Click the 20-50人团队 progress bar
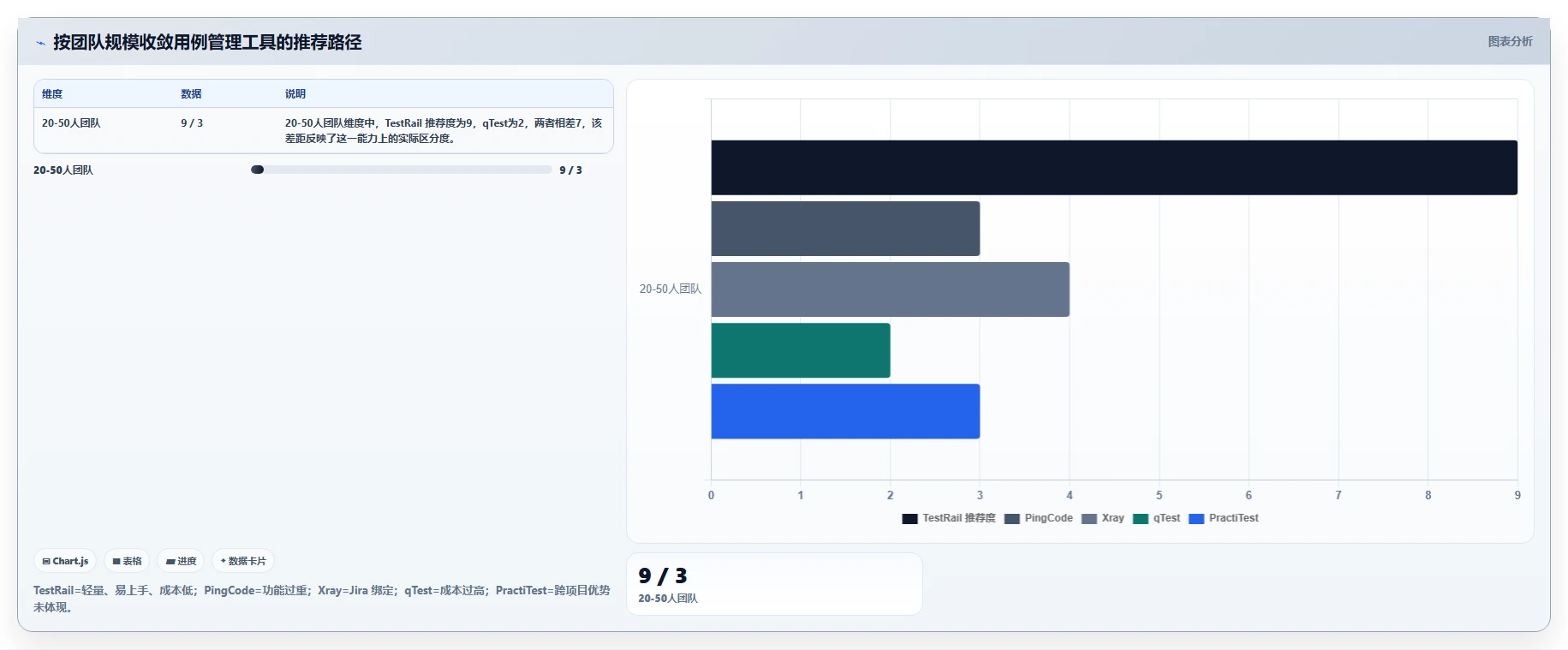1568x650 pixels. [x=401, y=170]
